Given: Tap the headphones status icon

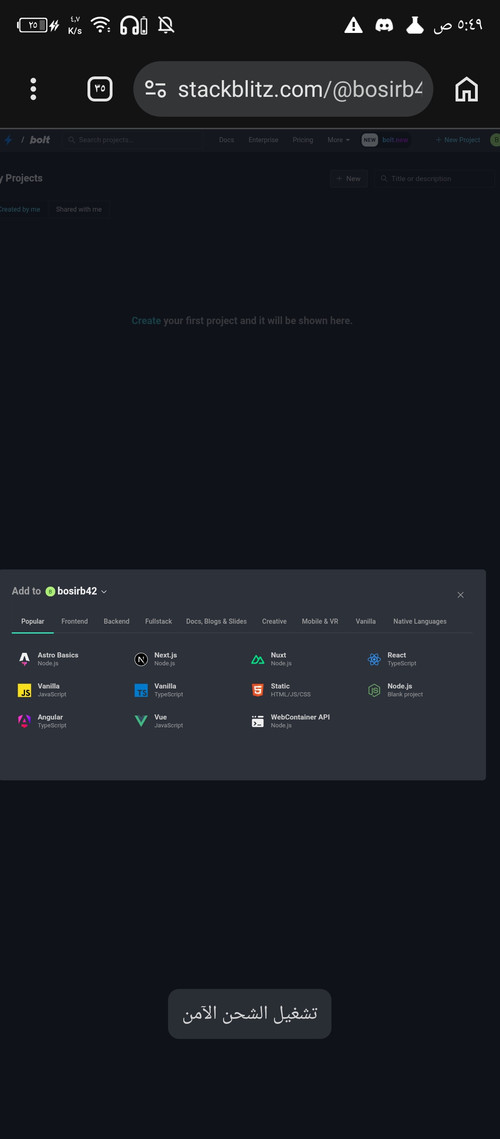Looking at the screenshot, I should [134, 25].
